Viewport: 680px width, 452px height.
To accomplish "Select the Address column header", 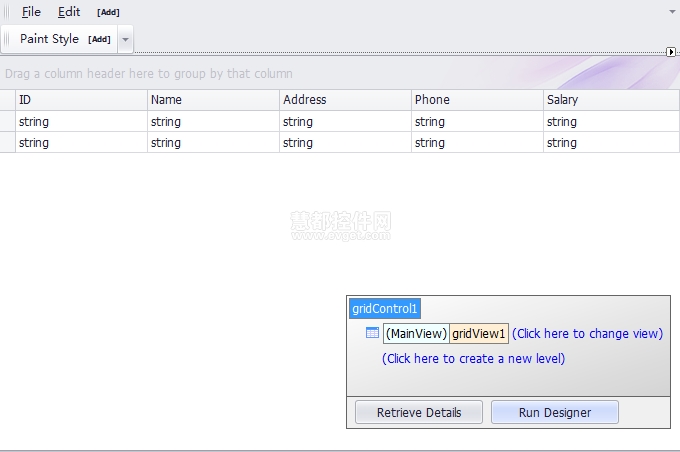I will (345, 100).
